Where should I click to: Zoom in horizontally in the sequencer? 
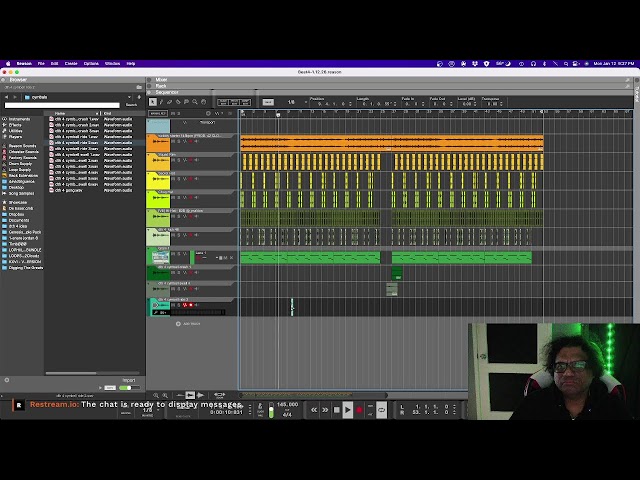(165, 395)
